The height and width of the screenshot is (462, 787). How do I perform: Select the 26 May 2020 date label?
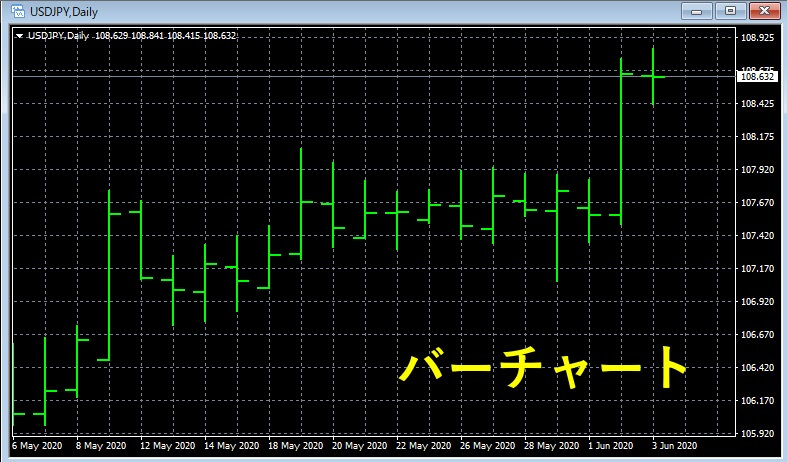[489, 446]
